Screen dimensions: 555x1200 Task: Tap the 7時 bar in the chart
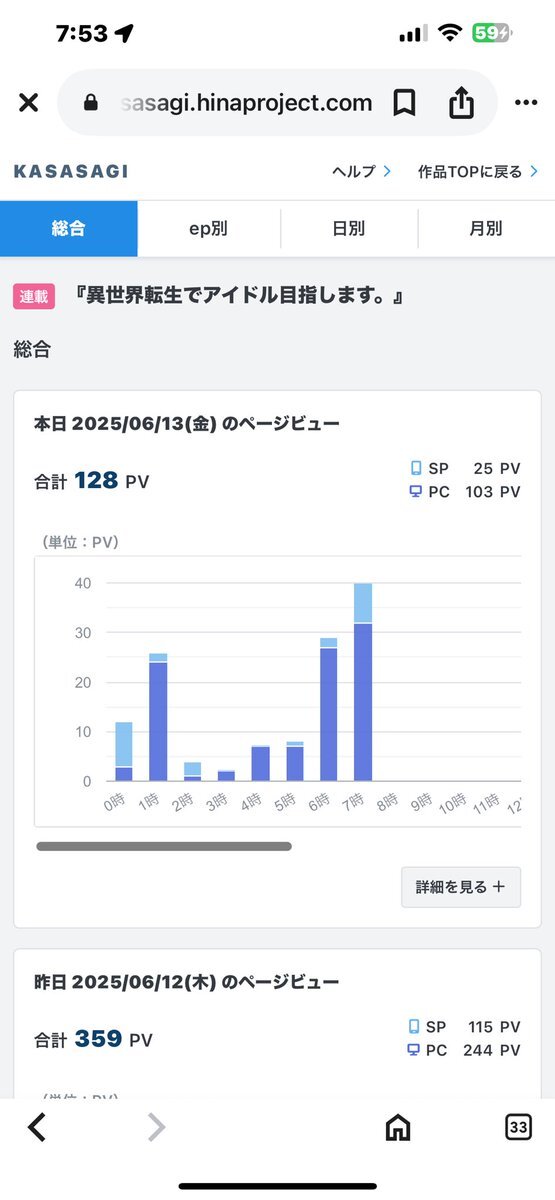(363, 682)
